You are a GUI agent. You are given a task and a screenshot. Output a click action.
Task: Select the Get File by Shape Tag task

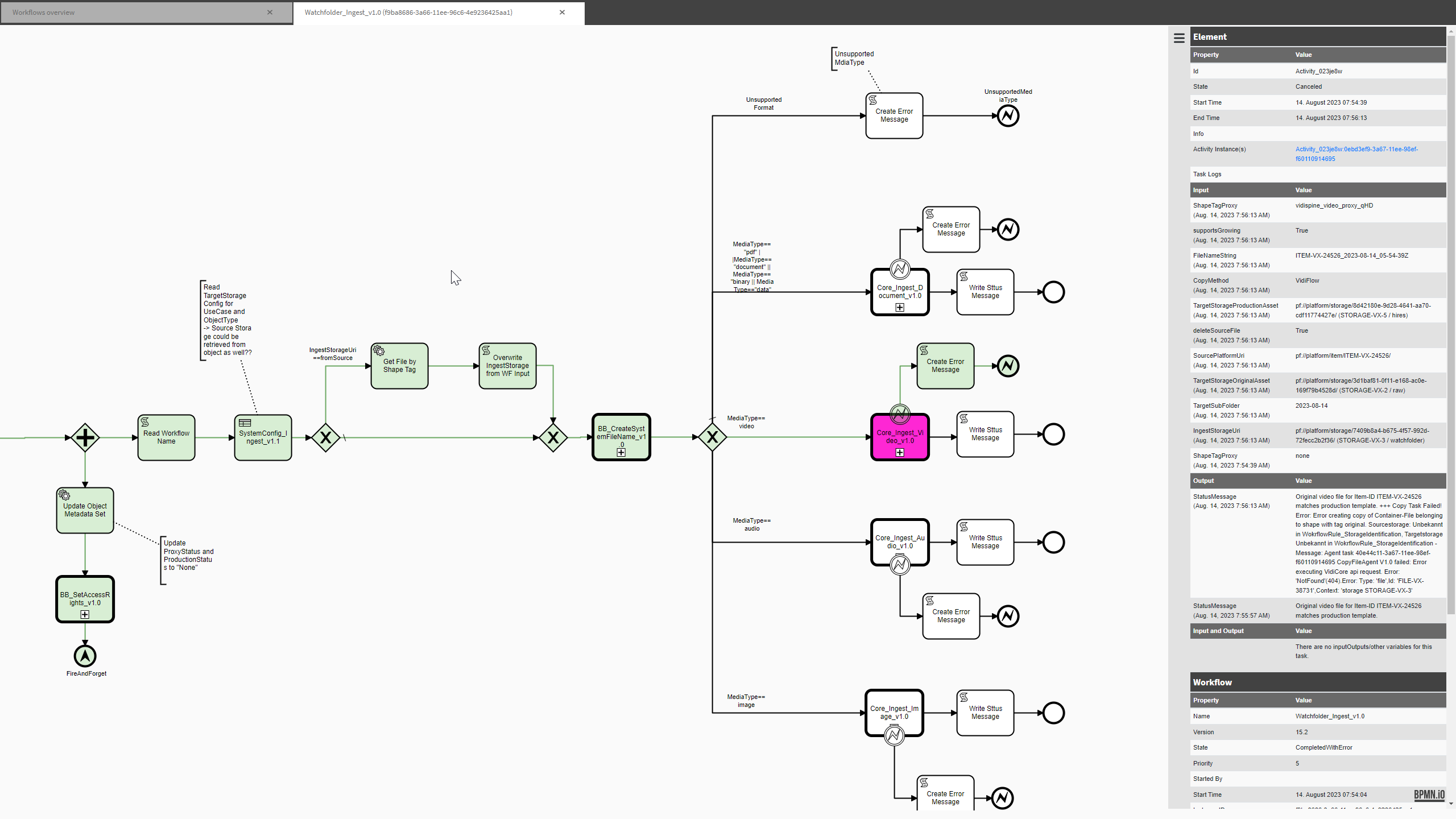coord(399,366)
